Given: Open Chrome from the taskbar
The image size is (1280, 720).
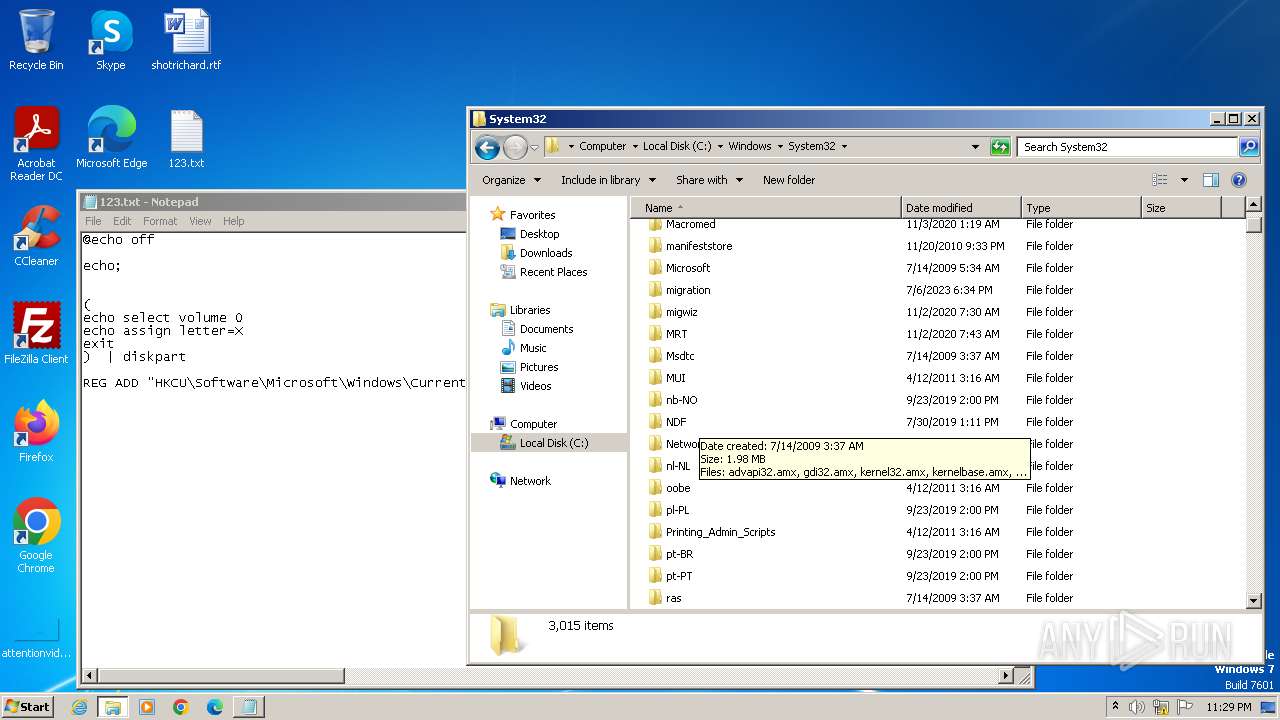Looking at the screenshot, I should 181,707.
